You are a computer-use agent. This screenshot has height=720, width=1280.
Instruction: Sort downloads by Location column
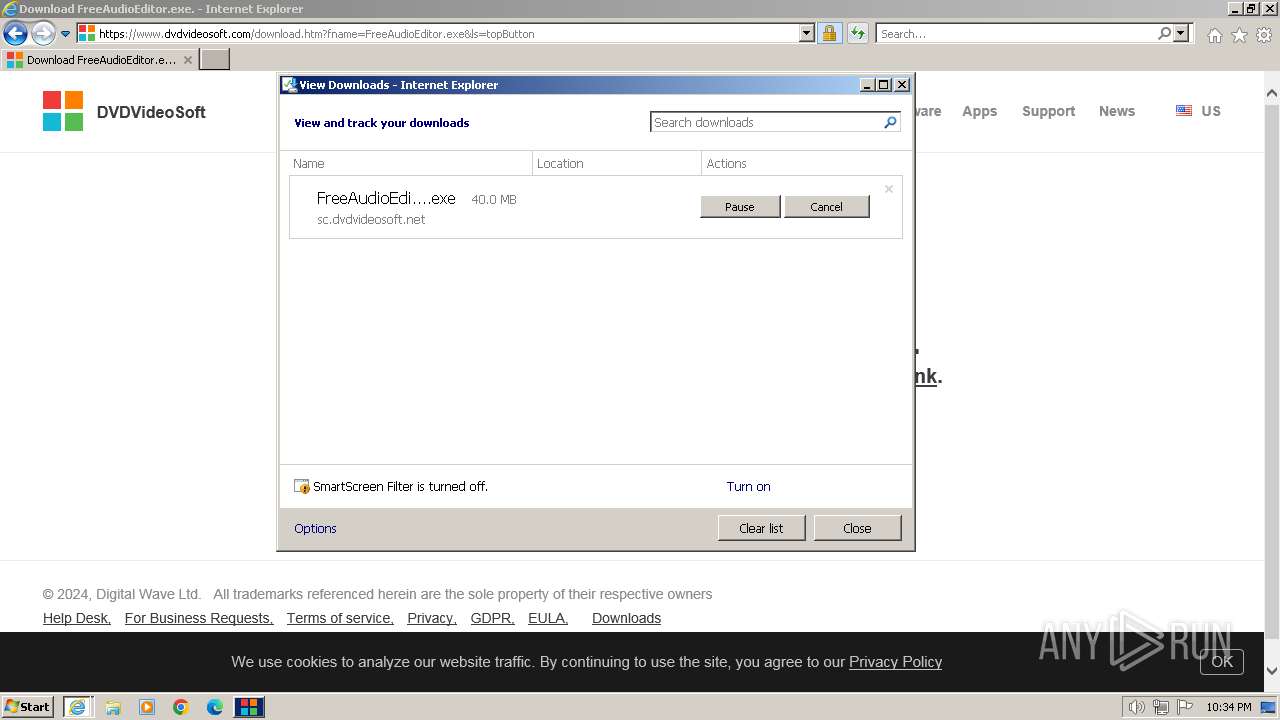coord(617,163)
